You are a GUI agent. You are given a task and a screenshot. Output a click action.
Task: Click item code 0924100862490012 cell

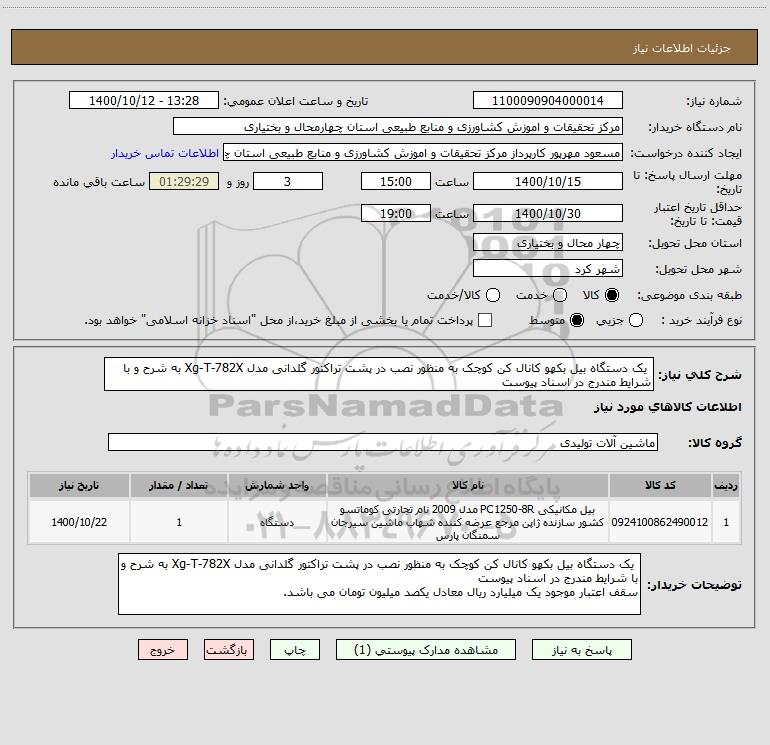point(660,522)
